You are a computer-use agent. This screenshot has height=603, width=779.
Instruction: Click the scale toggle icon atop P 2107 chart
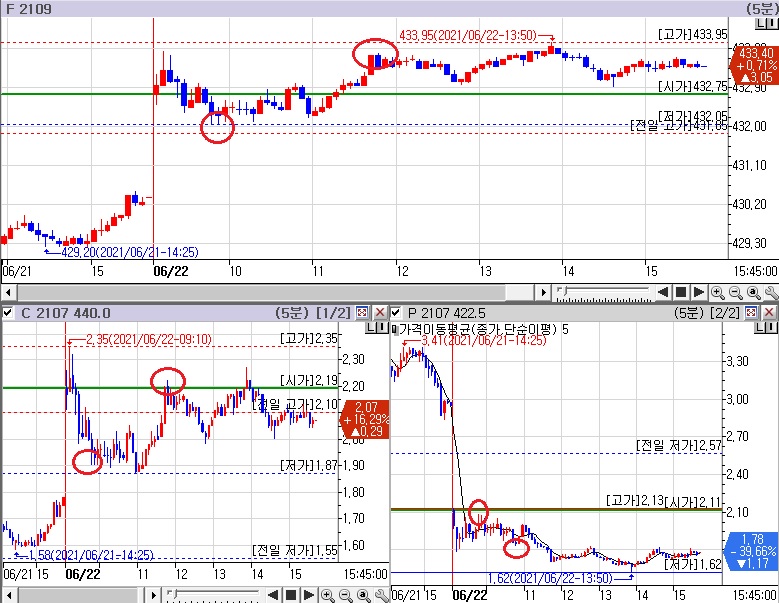tap(766, 327)
